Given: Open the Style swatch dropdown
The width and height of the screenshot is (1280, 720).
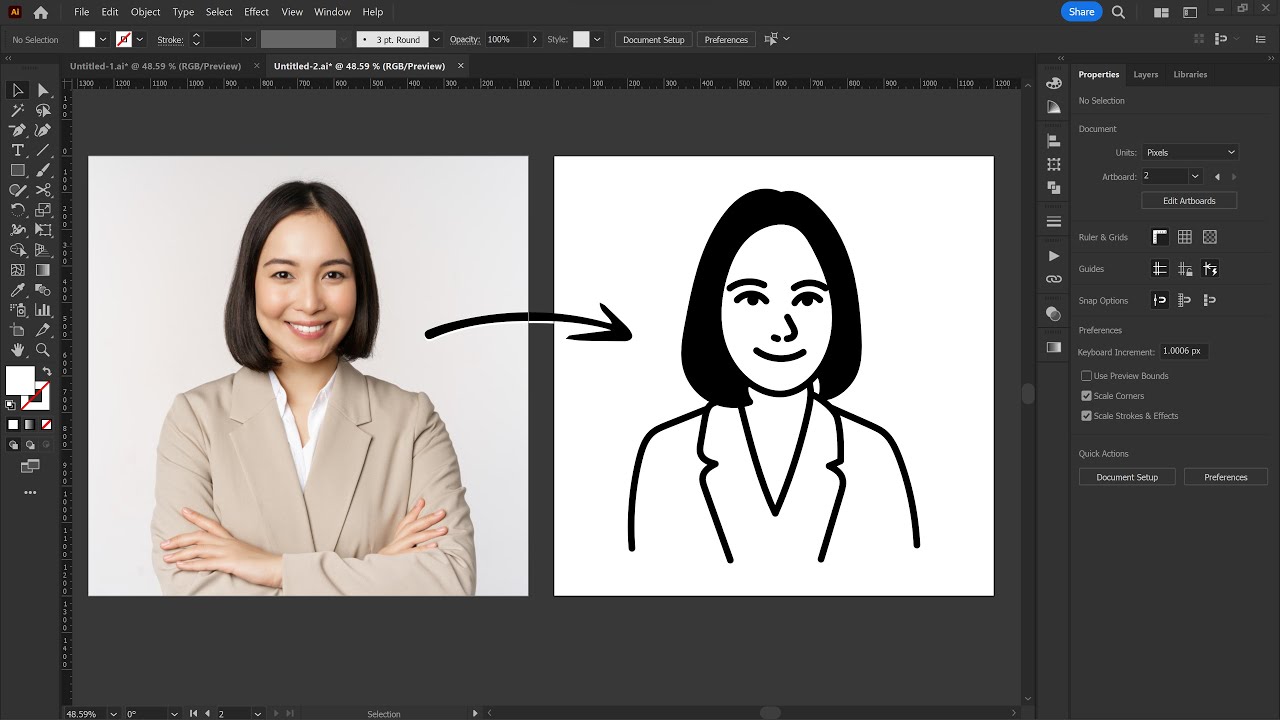Looking at the screenshot, I should [x=597, y=40].
